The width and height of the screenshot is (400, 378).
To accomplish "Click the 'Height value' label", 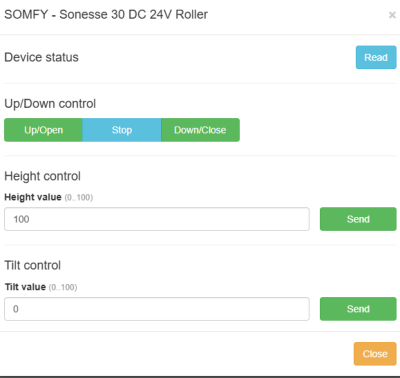I will pyautogui.click(x=33, y=197).
